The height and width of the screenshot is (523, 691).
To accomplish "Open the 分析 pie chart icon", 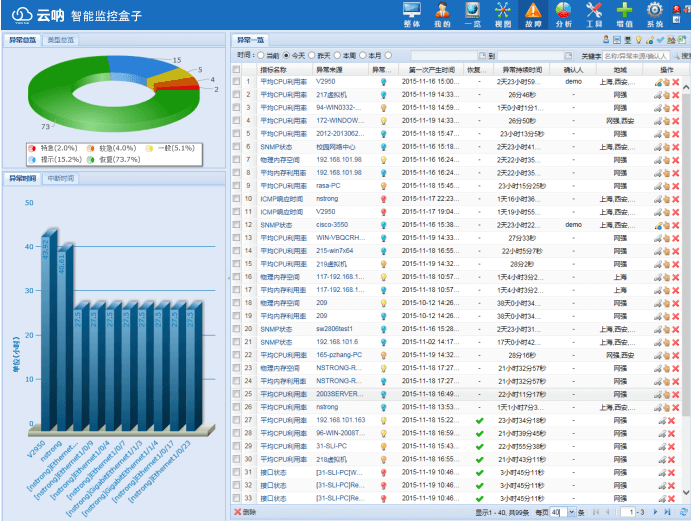I will tap(563, 12).
